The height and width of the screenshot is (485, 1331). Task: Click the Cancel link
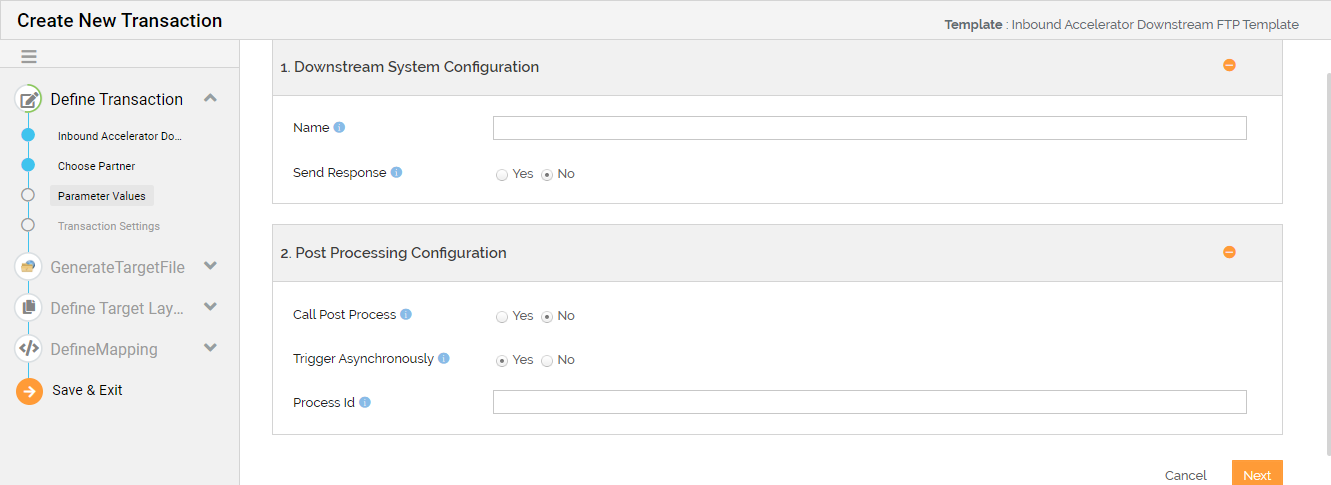tap(1186, 475)
